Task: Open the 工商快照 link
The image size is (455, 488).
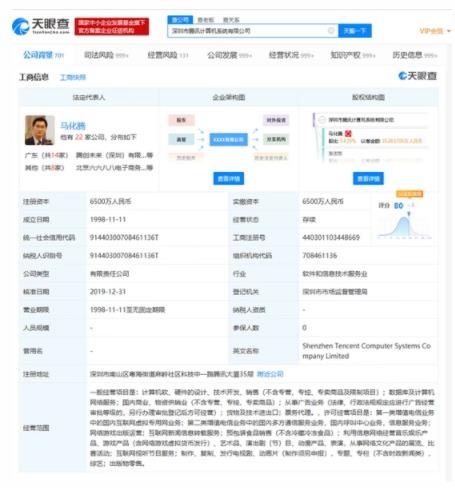Action: click(x=73, y=77)
